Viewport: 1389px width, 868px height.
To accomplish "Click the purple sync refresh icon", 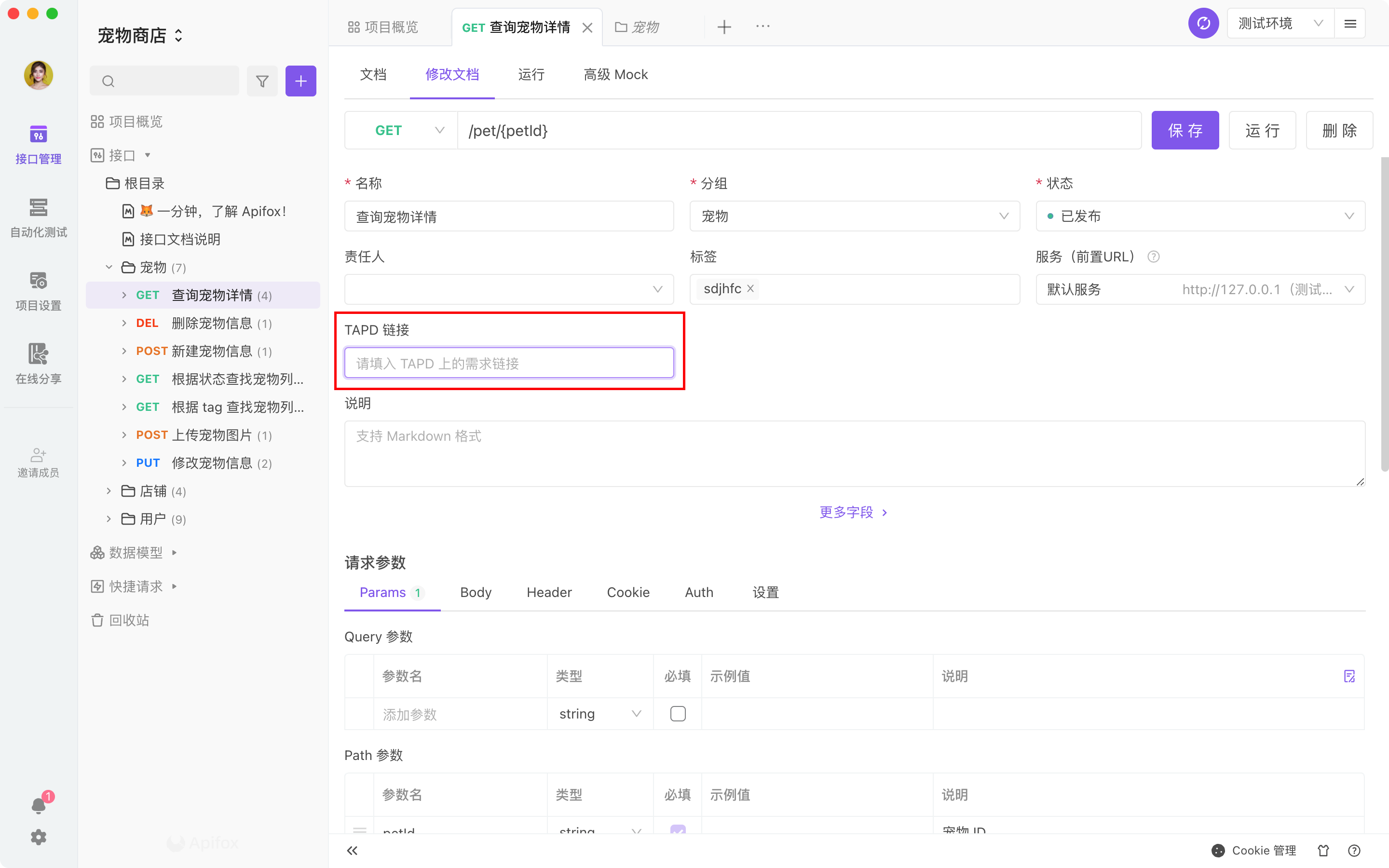I will [1203, 24].
